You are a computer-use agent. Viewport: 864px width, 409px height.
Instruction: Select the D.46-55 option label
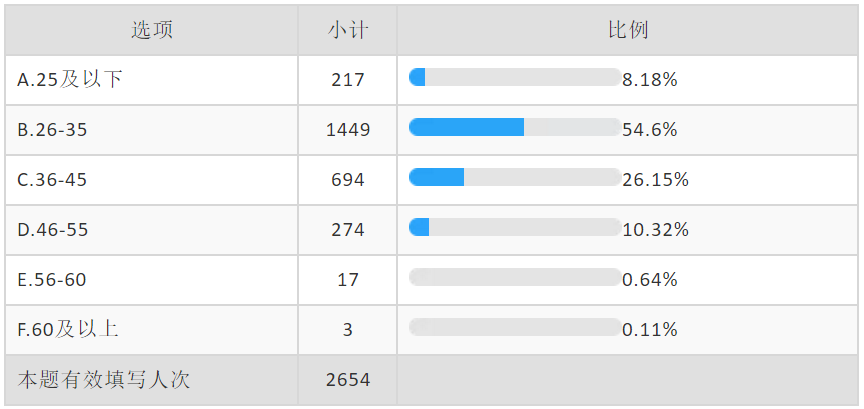(x=52, y=230)
